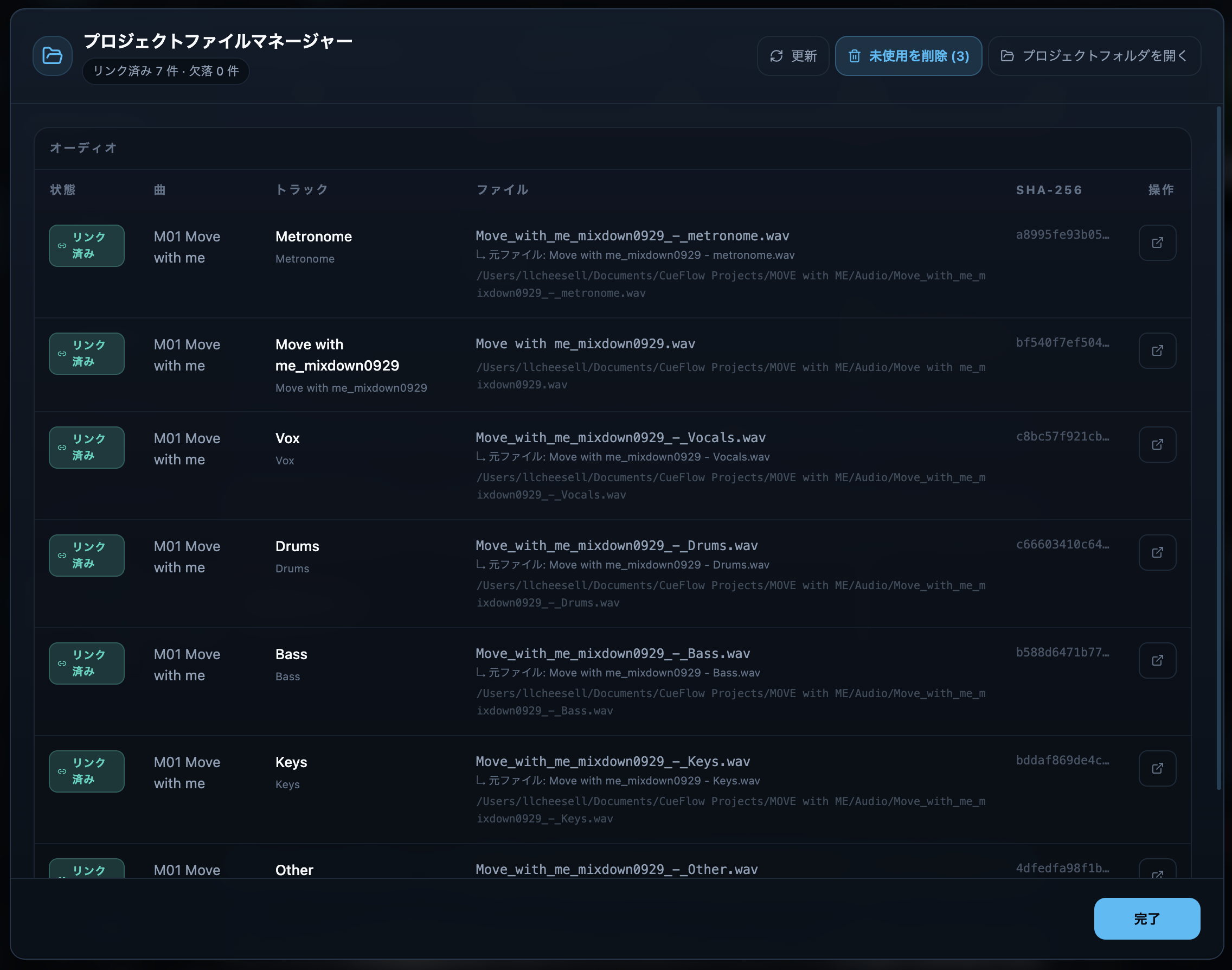
Task: Click hash b588d6471b77…
Action: point(1062,652)
